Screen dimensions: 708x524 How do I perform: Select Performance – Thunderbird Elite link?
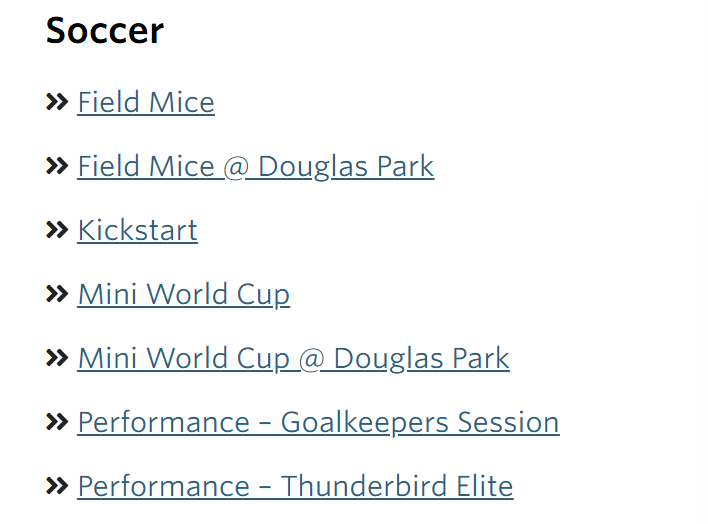(x=295, y=486)
